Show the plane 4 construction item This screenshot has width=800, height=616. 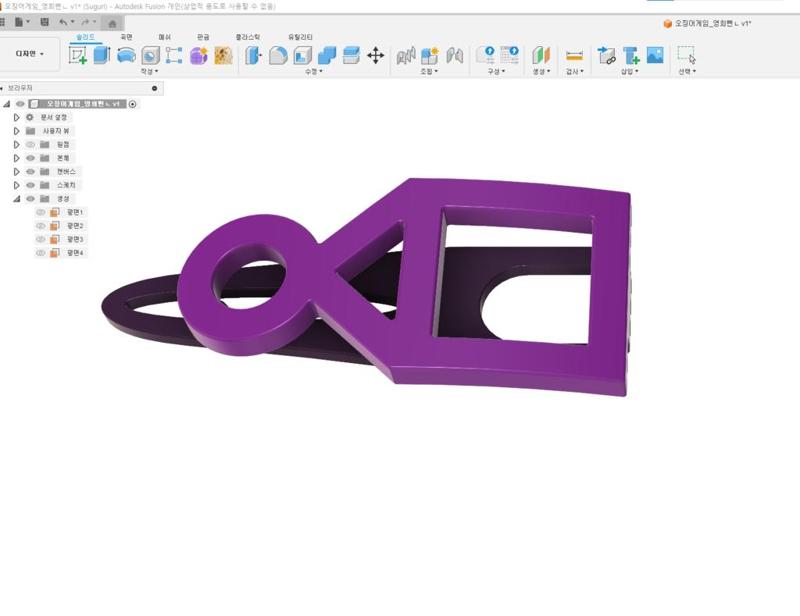coord(41,253)
